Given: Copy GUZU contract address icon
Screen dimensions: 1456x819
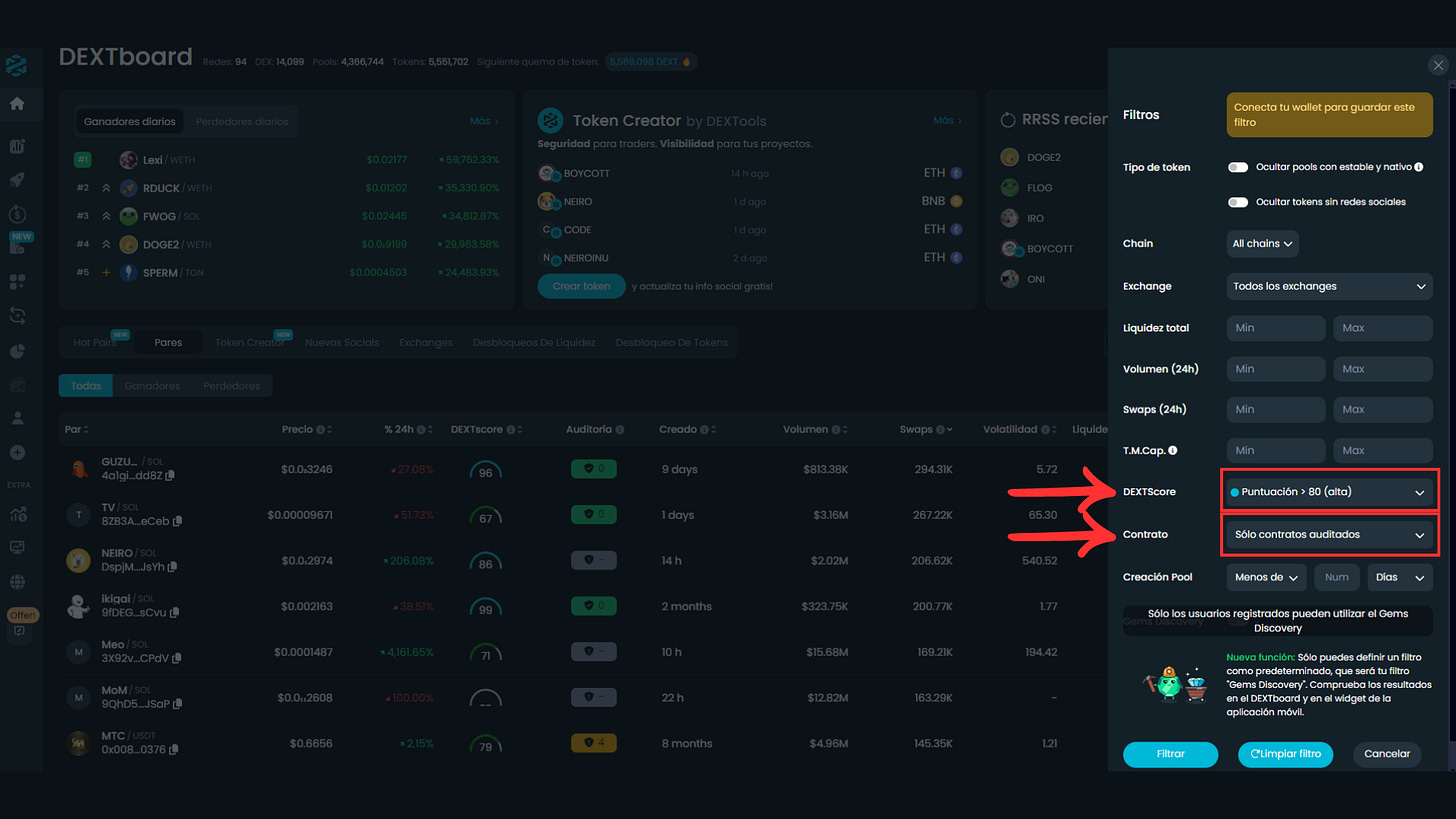Looking at the screenshot, I should [170, 475].
